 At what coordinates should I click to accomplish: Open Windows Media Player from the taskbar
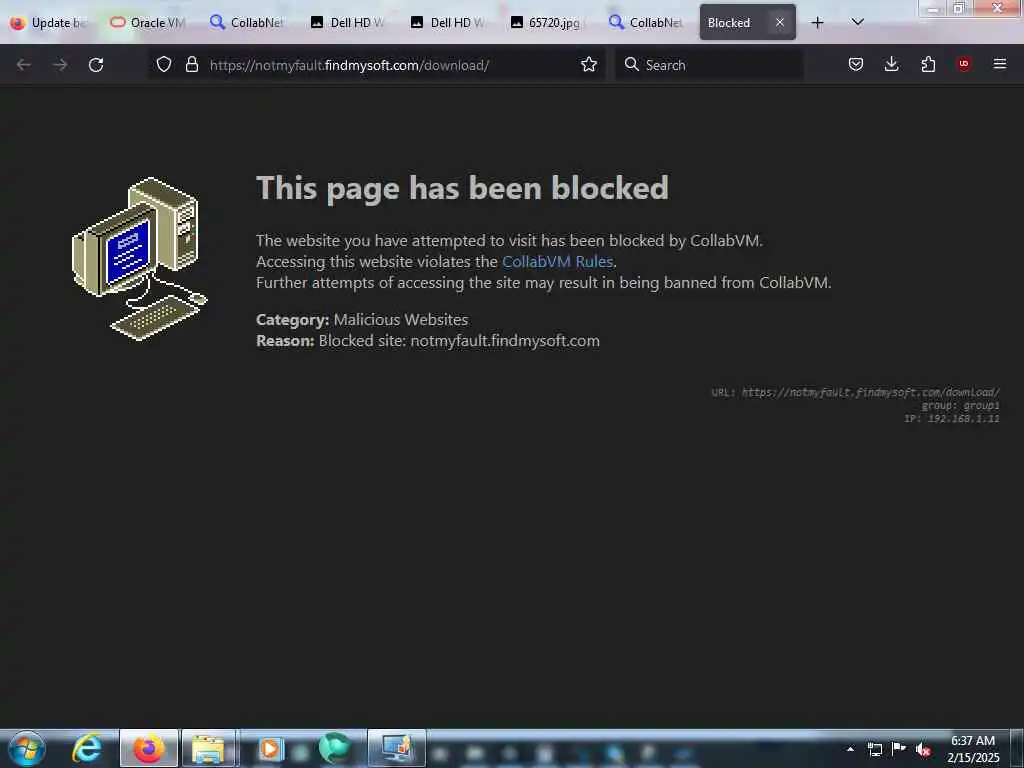[270, 748]
